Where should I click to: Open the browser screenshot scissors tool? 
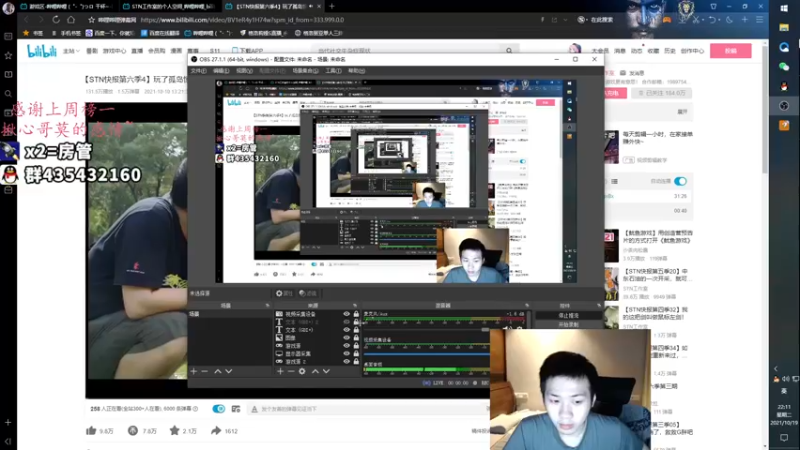(x=696, y=19)
